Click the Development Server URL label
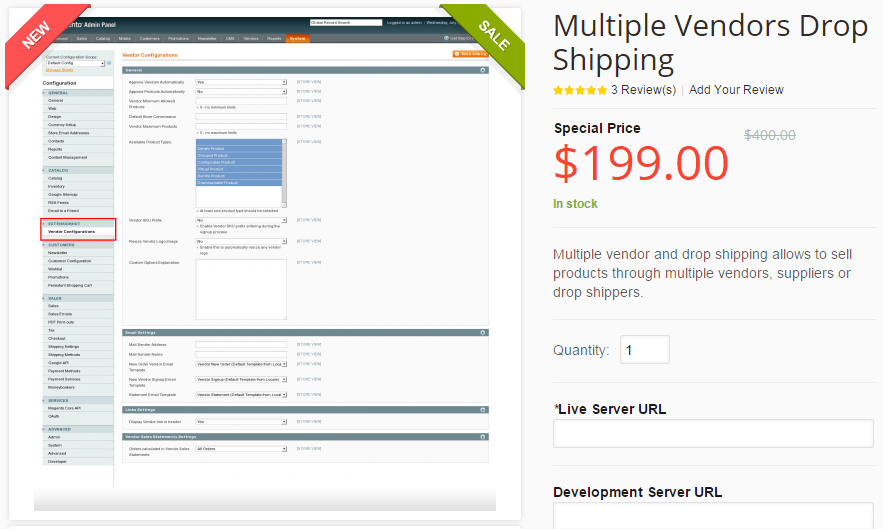Viewport: 883px width, 529px height. (x=637, y=492)
